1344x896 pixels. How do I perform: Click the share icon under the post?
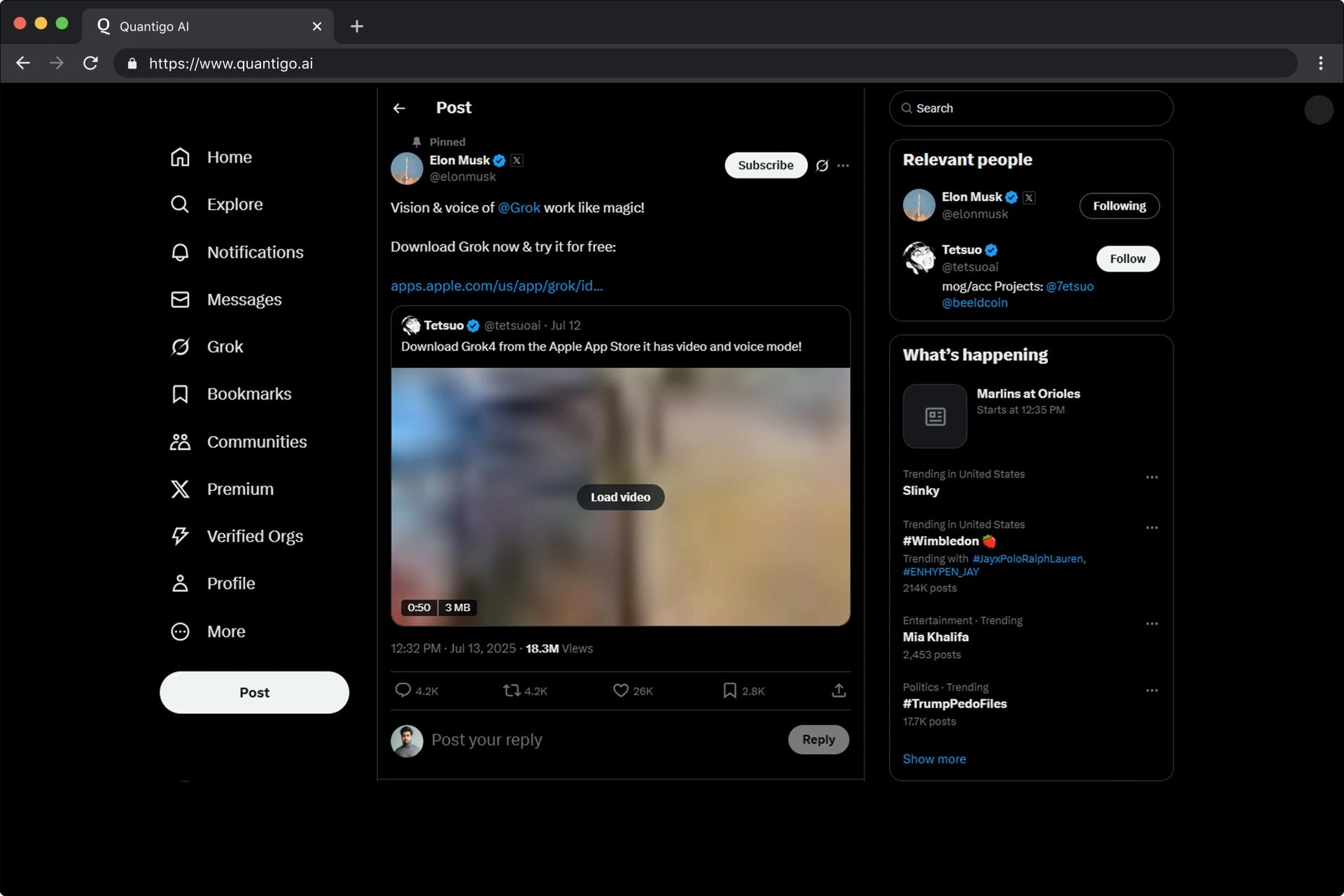(x=839, y=691)
